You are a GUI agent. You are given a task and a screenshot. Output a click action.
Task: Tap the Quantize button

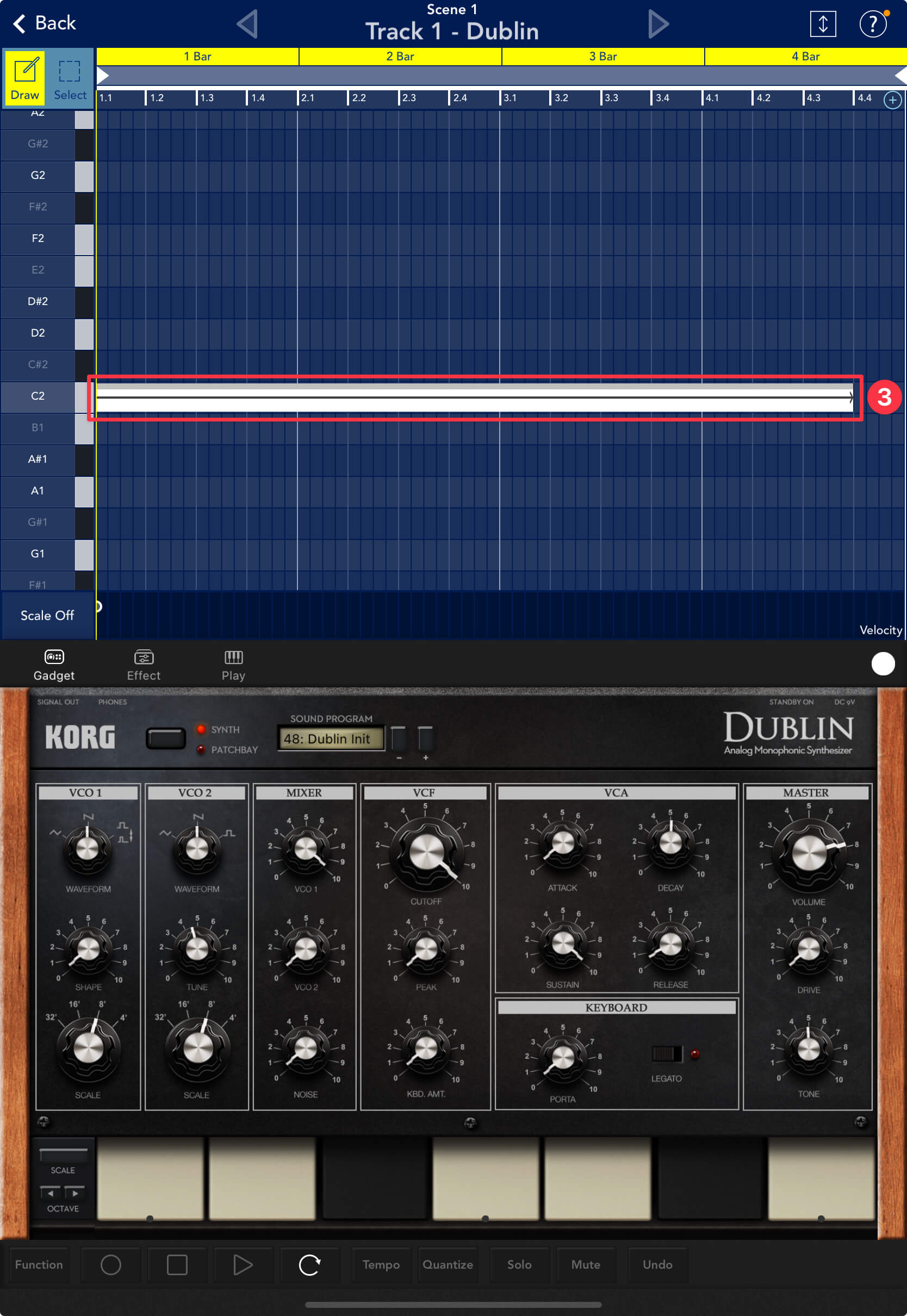pyautogui.click(x=448, y=1264)
